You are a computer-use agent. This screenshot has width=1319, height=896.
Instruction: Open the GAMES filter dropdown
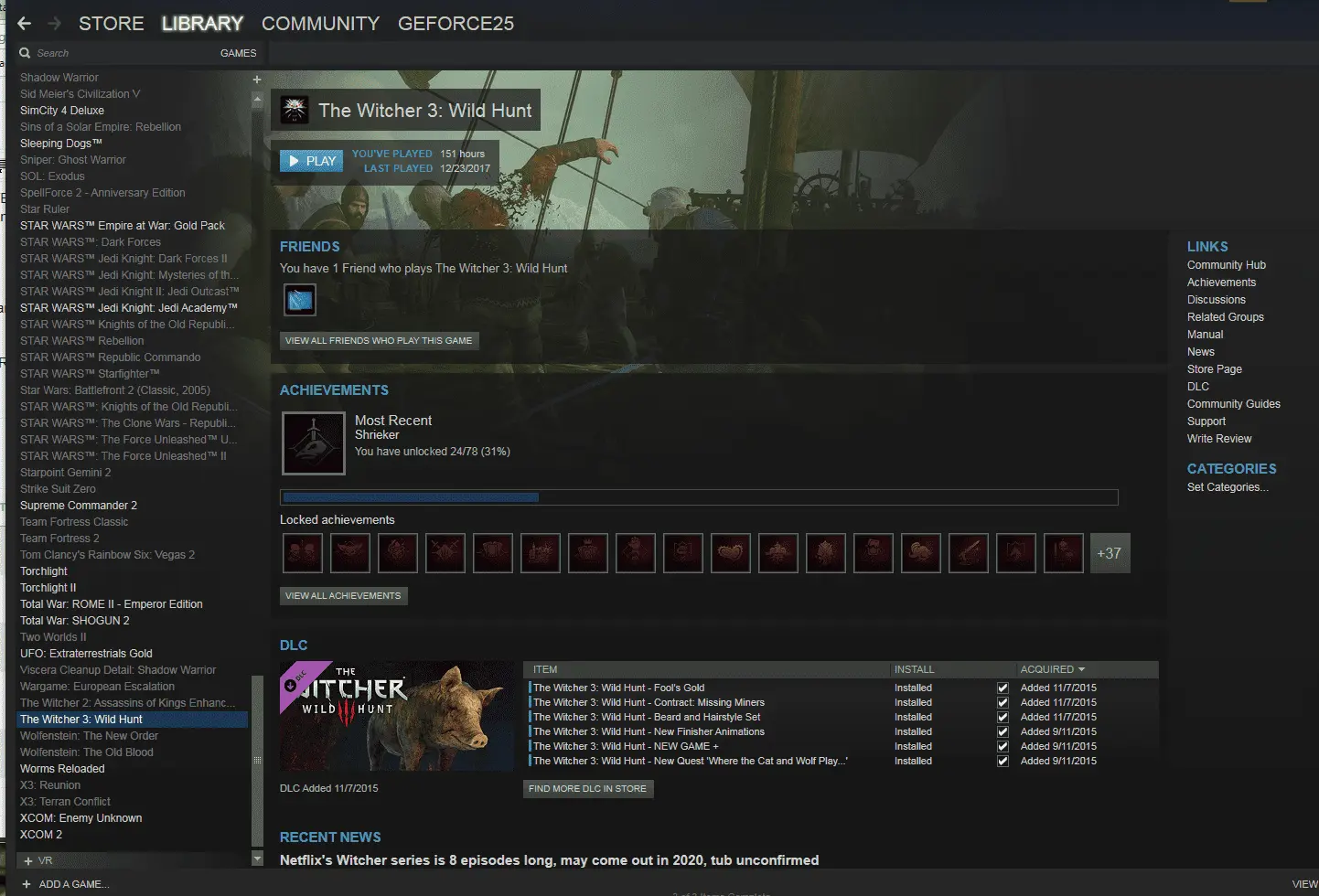coord(238,53)
